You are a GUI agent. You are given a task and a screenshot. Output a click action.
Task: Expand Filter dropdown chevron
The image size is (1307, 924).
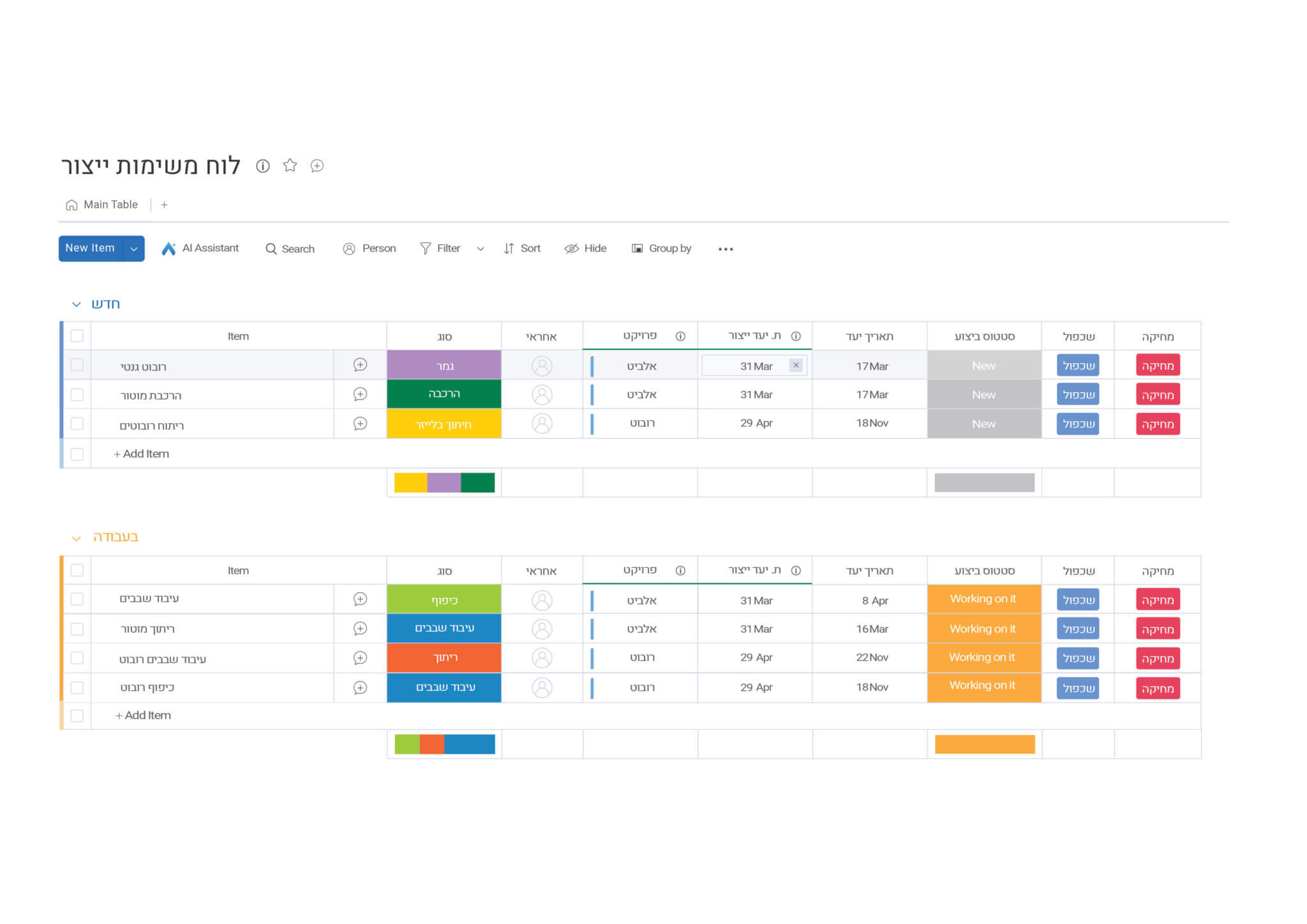pyautogui.click(x=481, y=249)
